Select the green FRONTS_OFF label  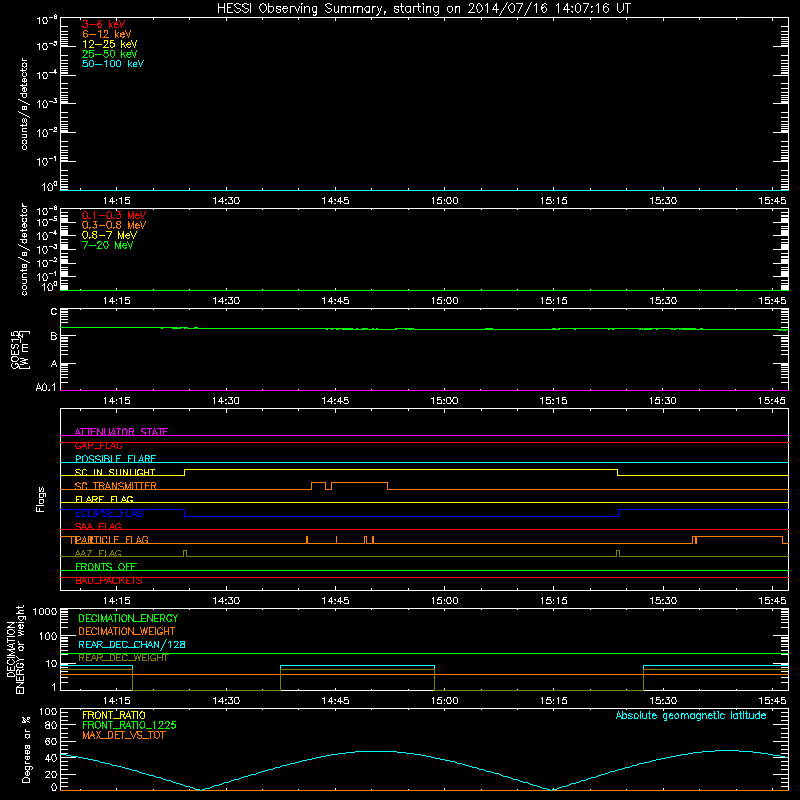click(x=106, y=566)
